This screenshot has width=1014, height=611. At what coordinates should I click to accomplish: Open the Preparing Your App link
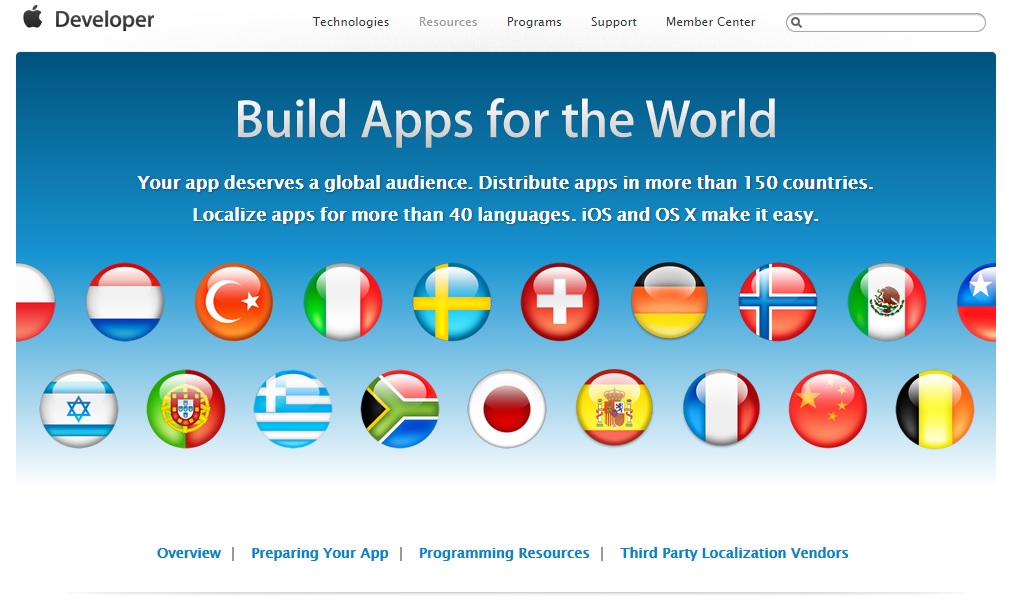[x=319, y=553]
